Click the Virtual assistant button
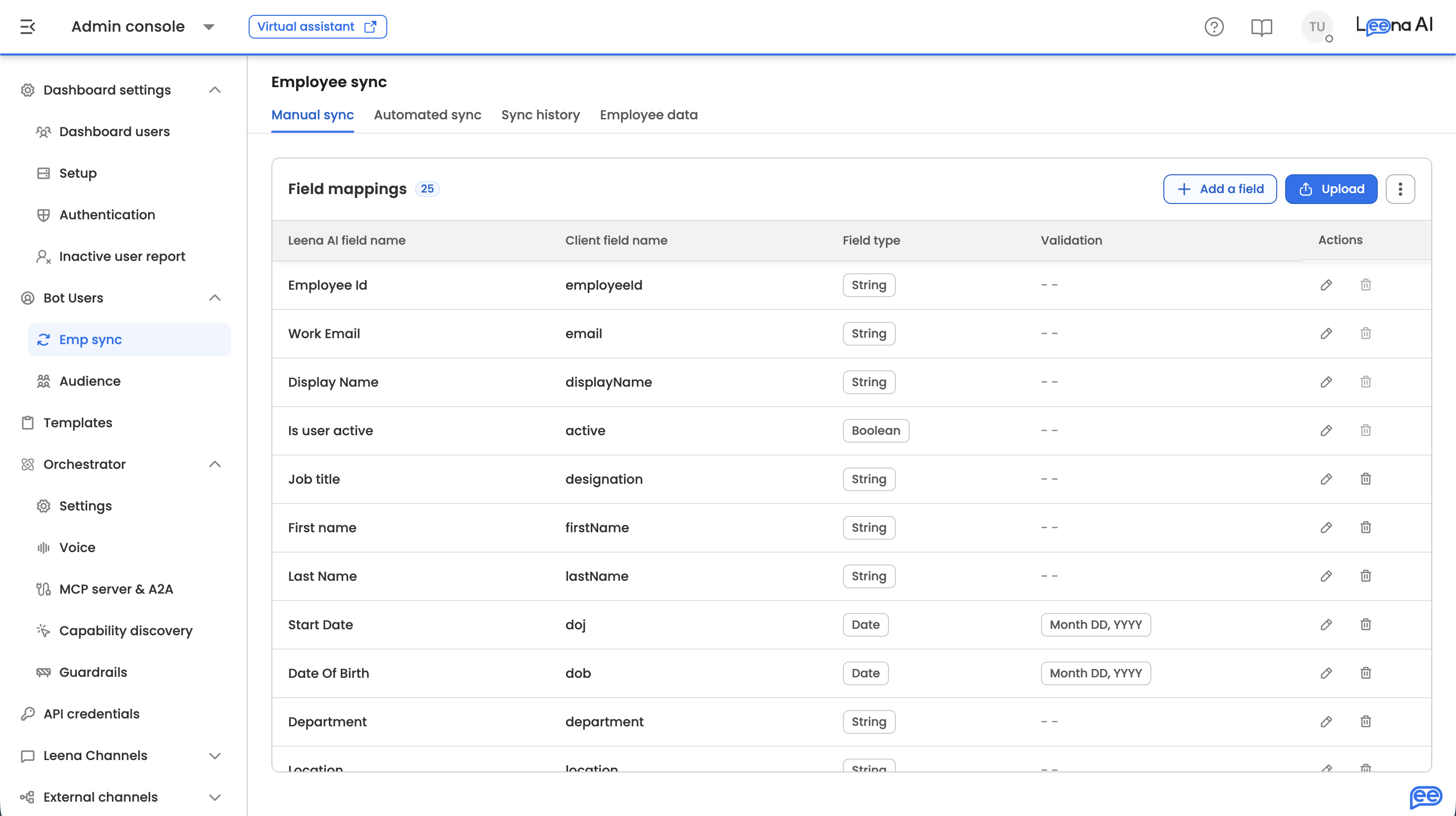The height and width of the screenshot is (816, 1456). (317, 27)
